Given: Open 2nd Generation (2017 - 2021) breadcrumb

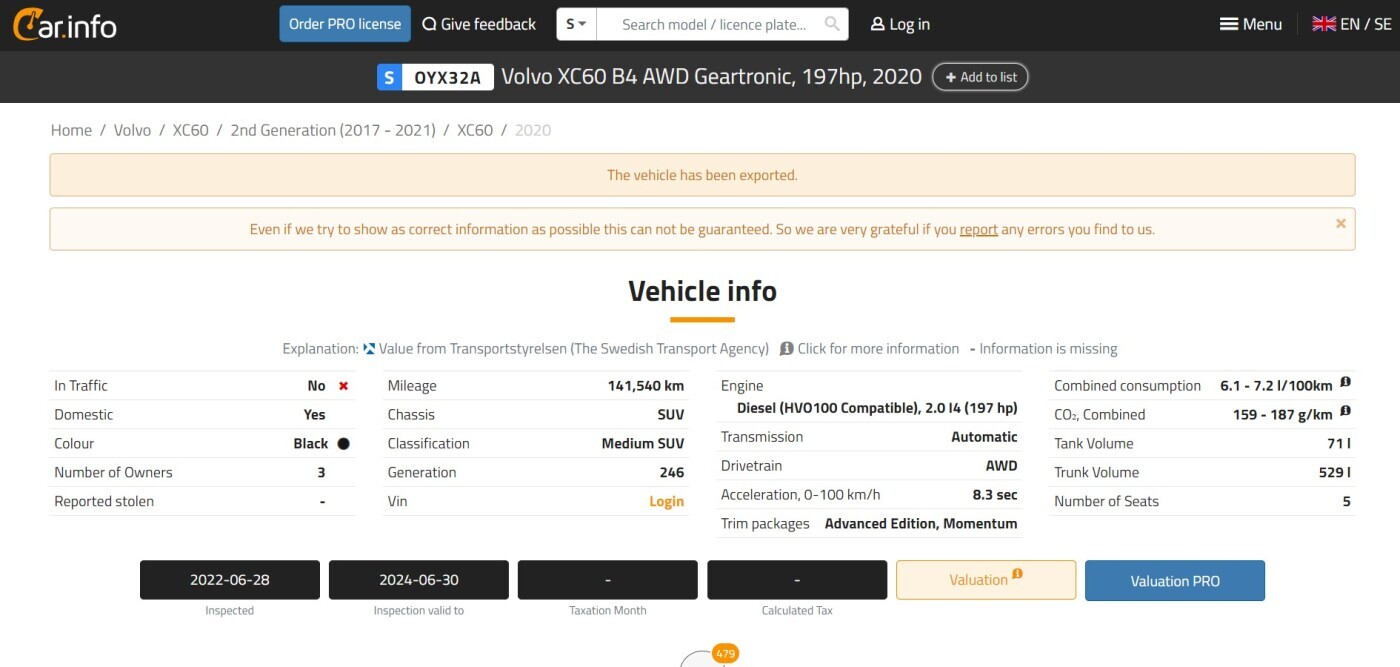Looking at the screenshot, I should coord(333,130).
